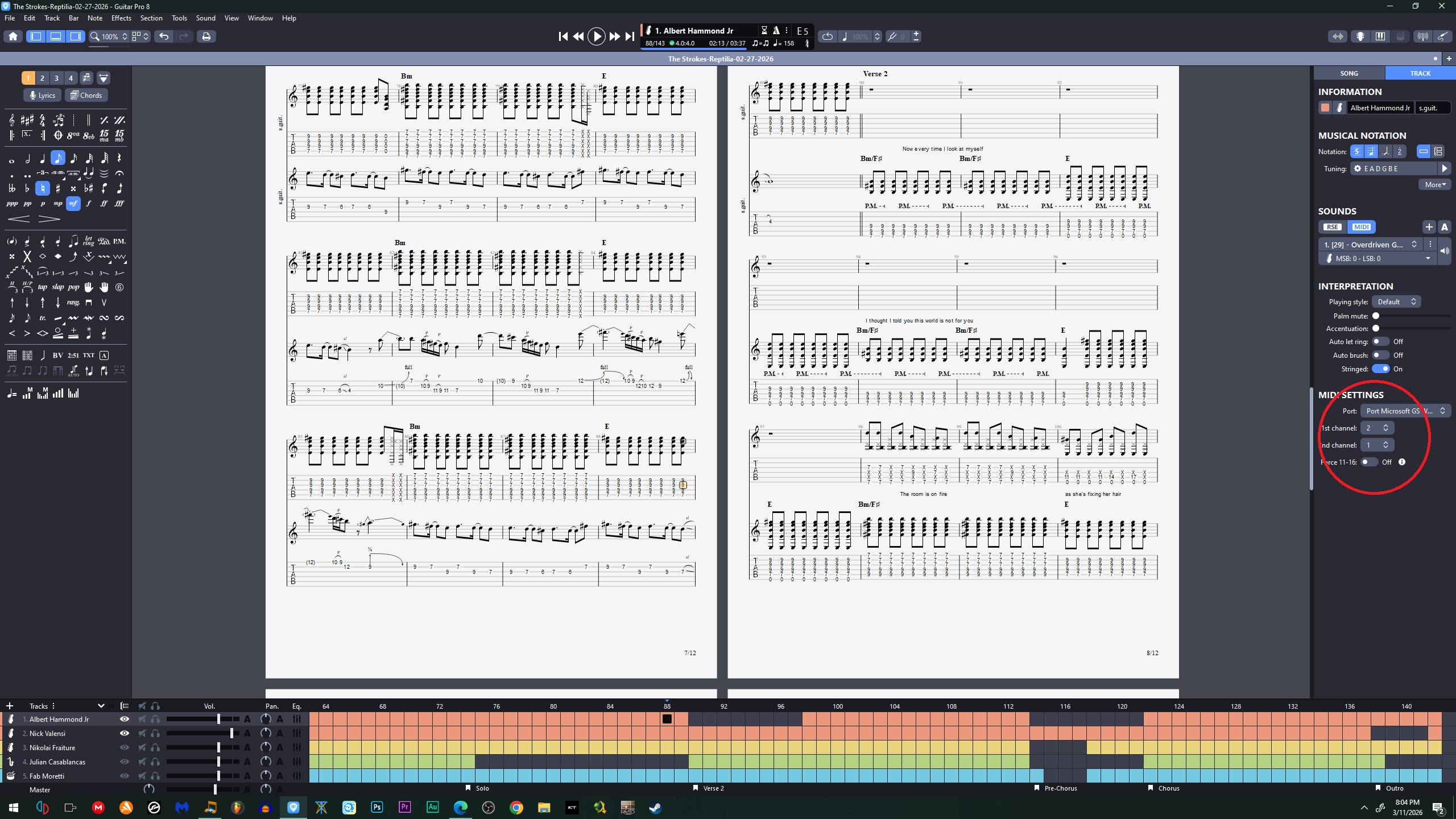
Task: Open the More dropdown under Tuning
Action: click(x=1435, y=185)
